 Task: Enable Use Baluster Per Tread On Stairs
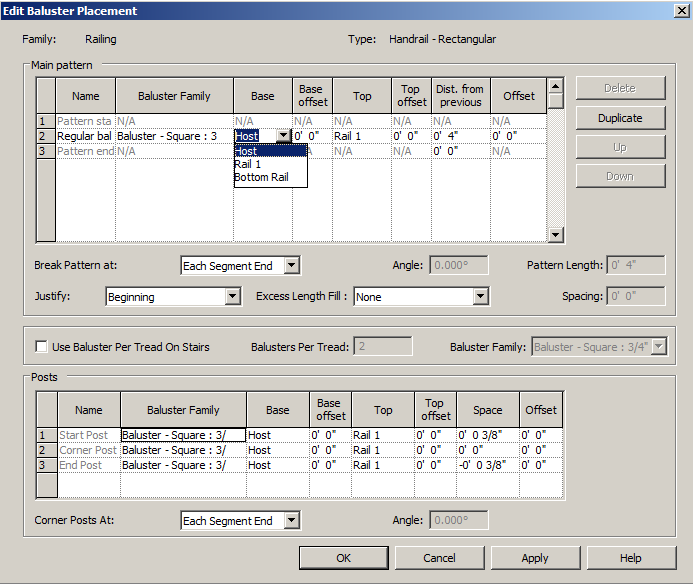tap(42, 347)
